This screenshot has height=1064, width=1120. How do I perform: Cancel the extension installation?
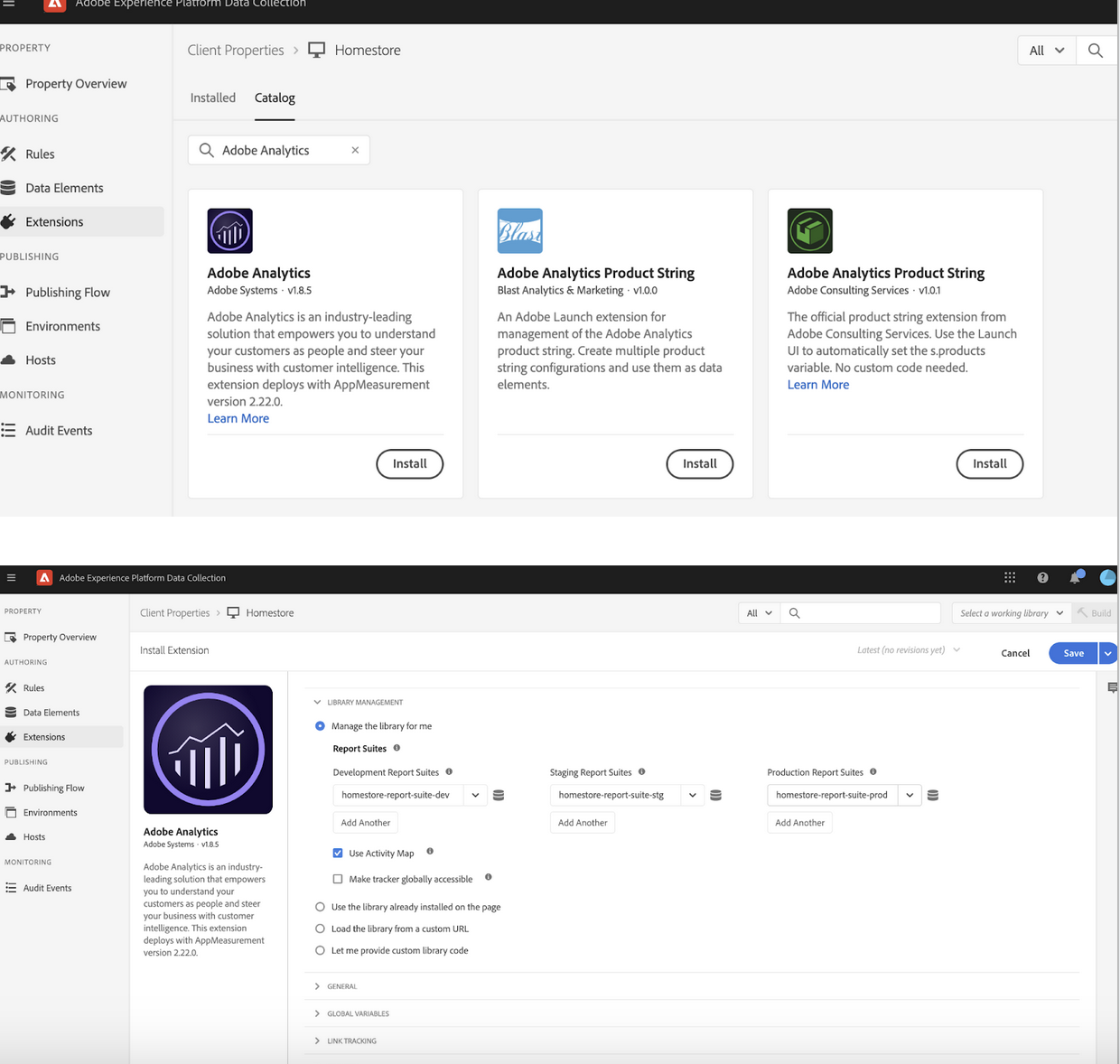[x=1015, y=653]
